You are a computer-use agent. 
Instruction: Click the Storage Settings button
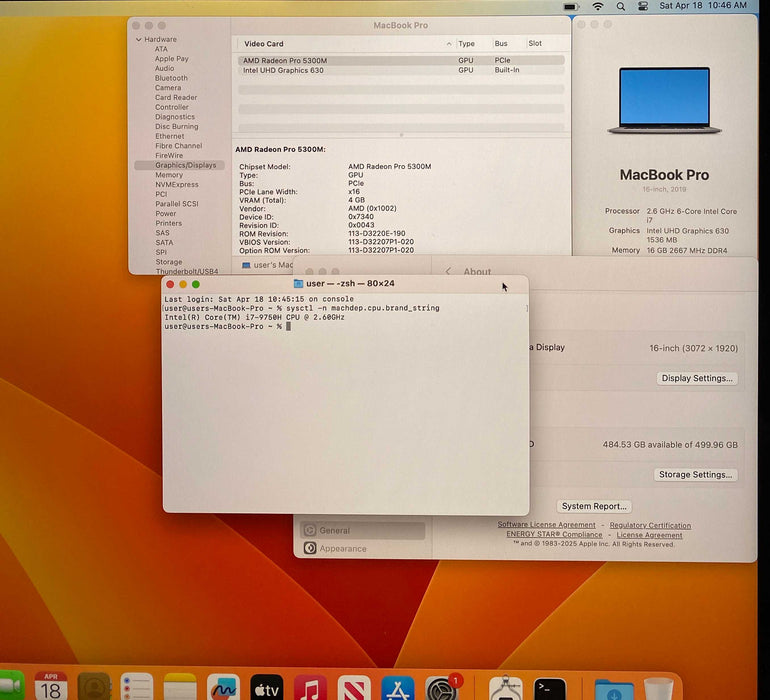(695, 474)
